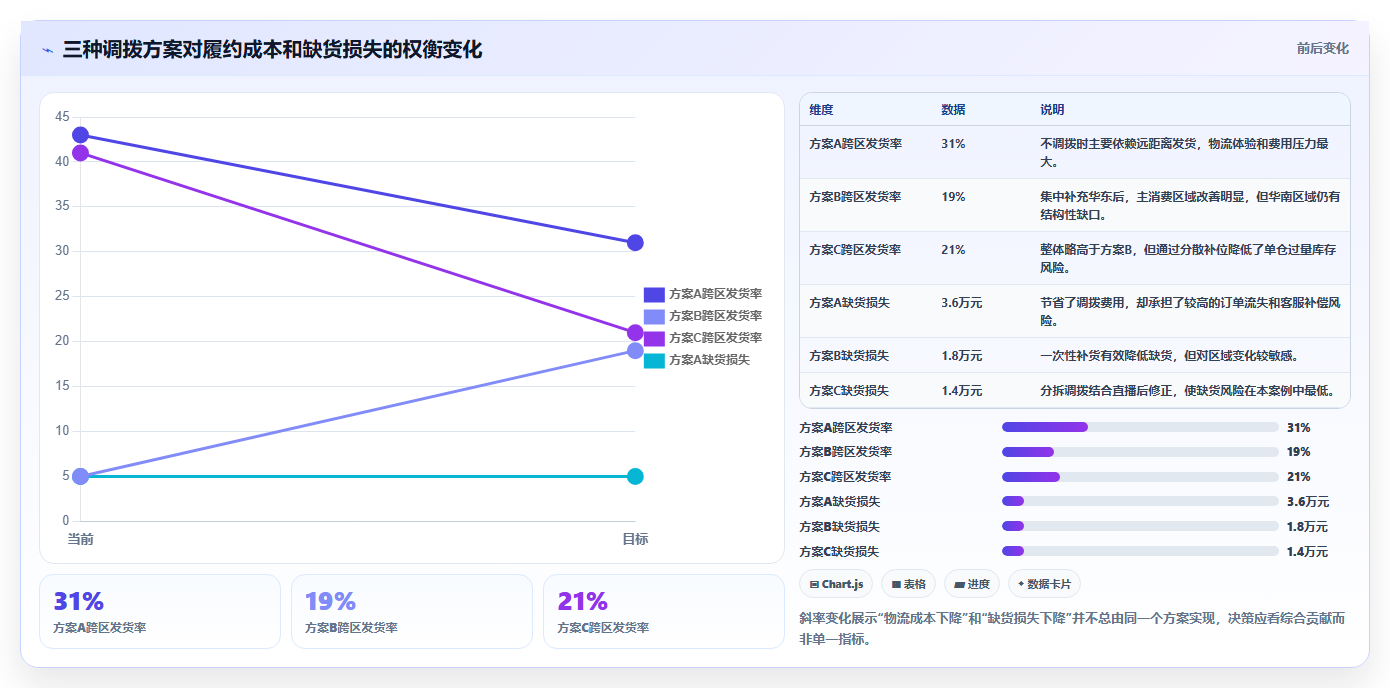The height and width of the screenshot is (688, 1390).
Task: Click the 维度 table column header
Action: click(x=821, y=110)
